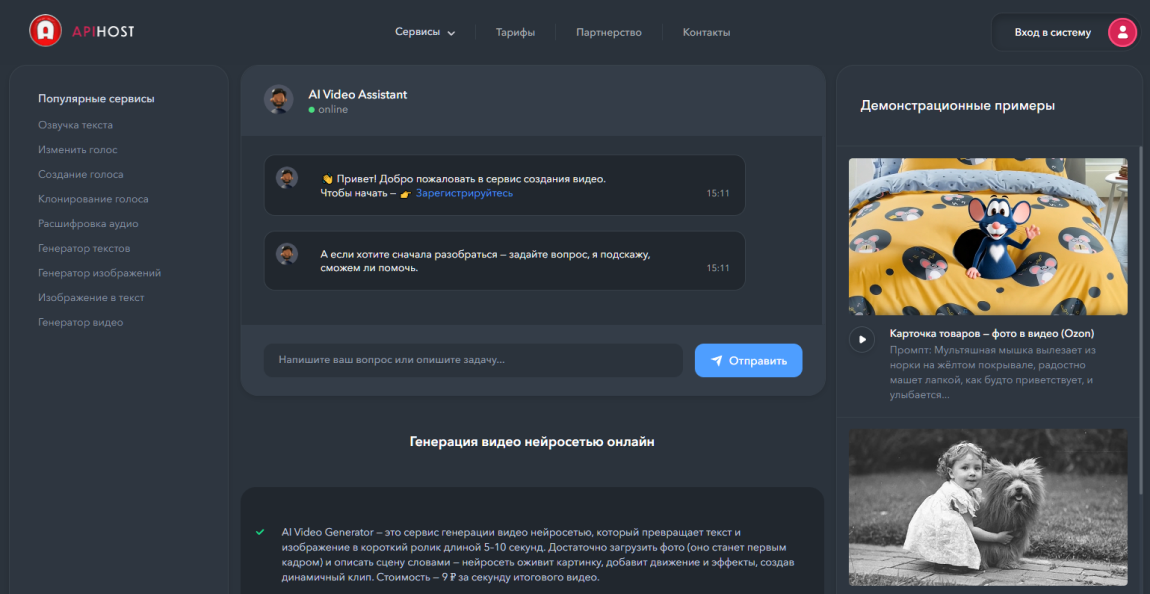This screenshot has width=1150, height=594.
Task: Click the pink user profile icon
Action: (x=1122, y=33)
